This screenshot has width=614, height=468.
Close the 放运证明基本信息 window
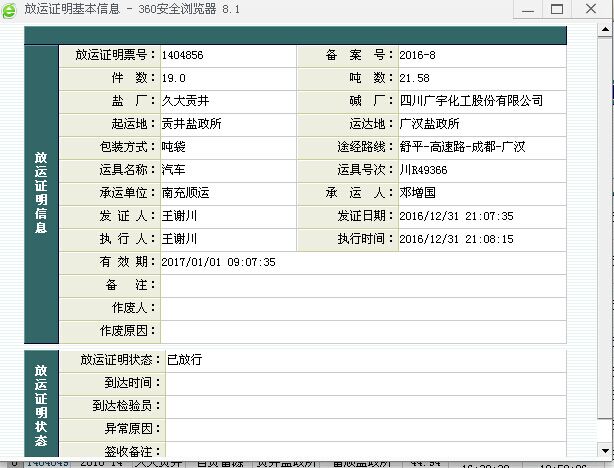tap(594, 10)
